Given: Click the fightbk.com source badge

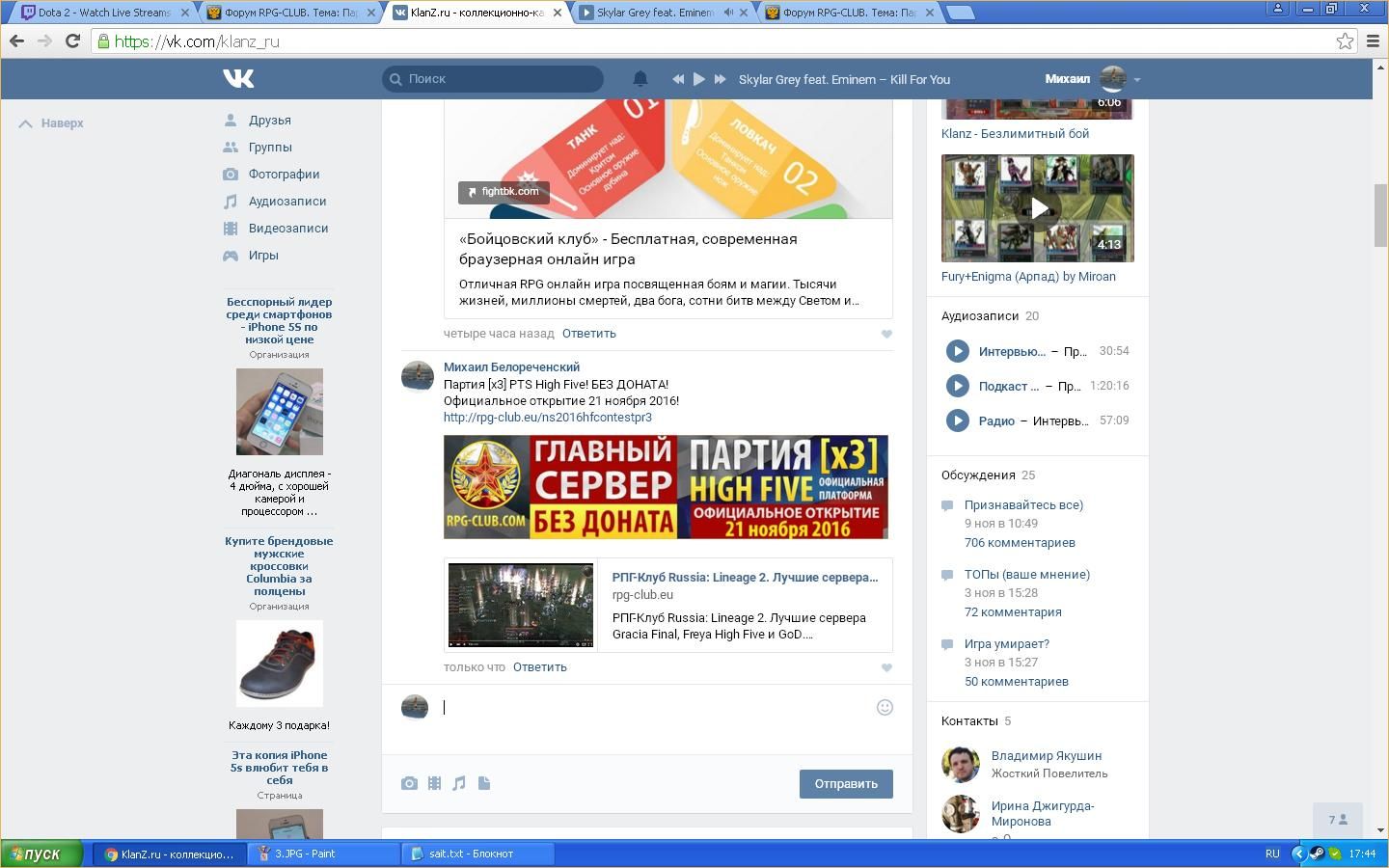Looking at the screenshot, I should tap(504, 192).
